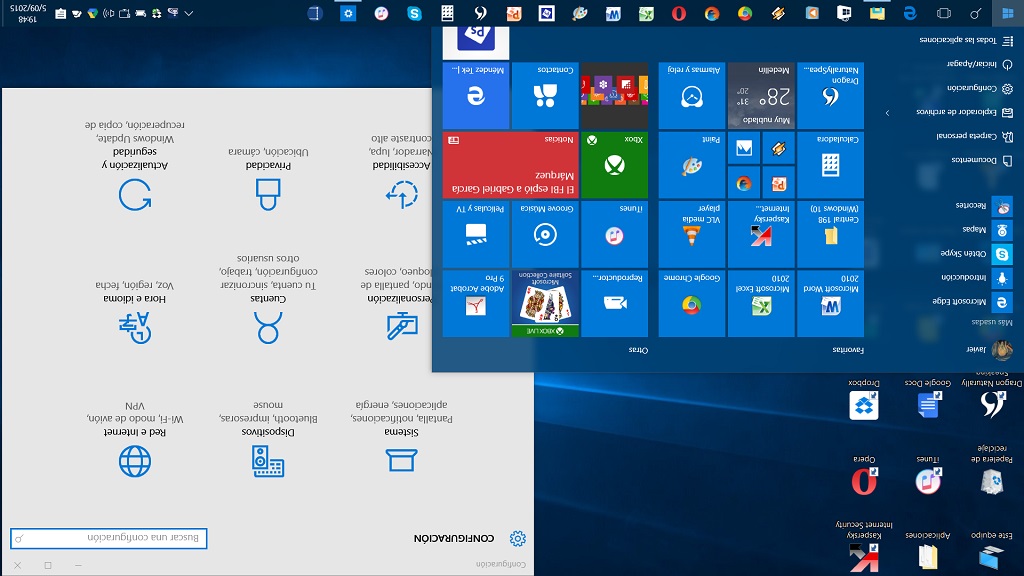Launch the Microsoft Excel 2010 Start tile
Image resolution: width=1024 pixels, height=576 pixels.
coord(761,303)
